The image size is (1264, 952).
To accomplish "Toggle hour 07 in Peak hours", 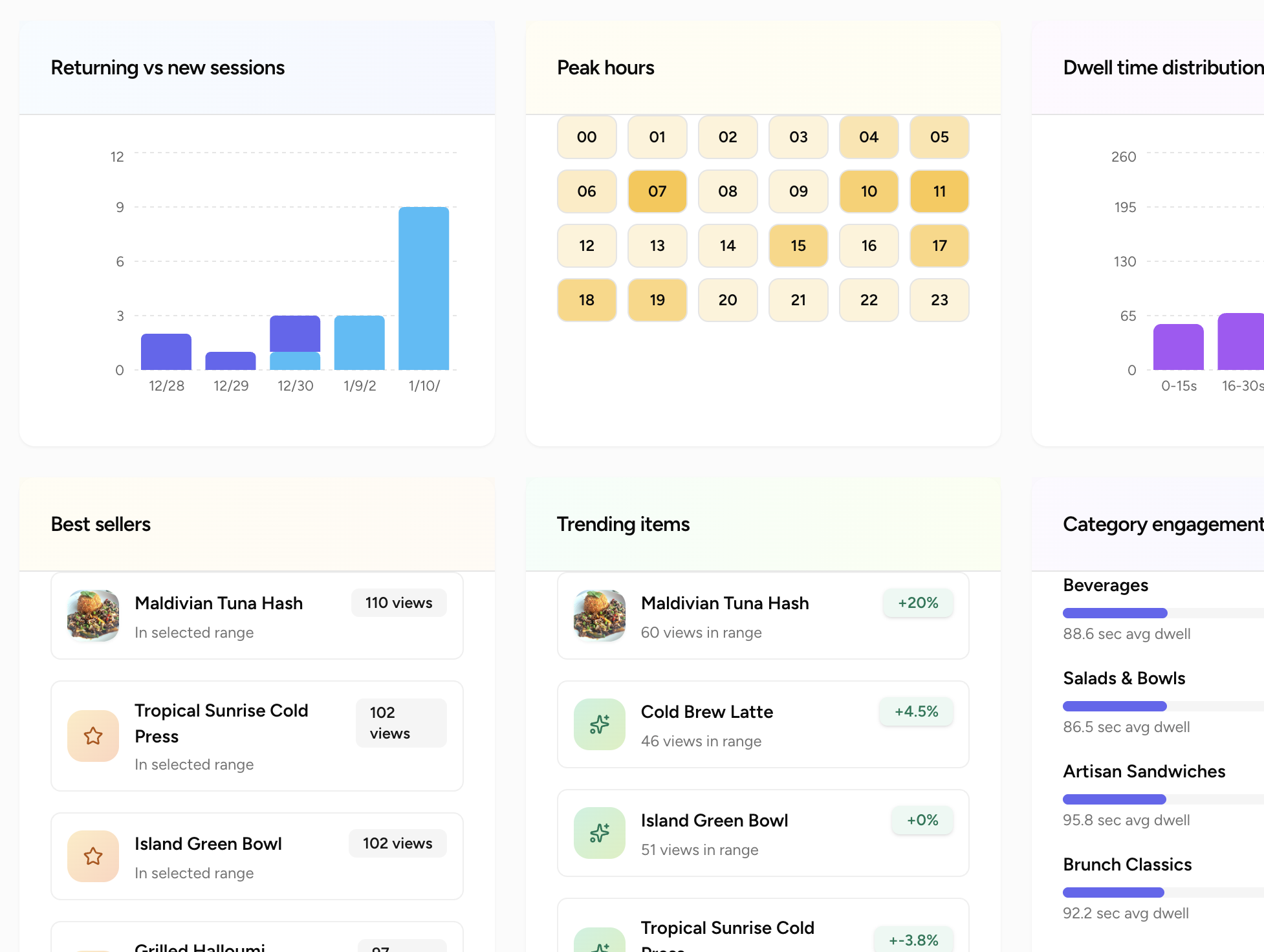I will point(657,191).
